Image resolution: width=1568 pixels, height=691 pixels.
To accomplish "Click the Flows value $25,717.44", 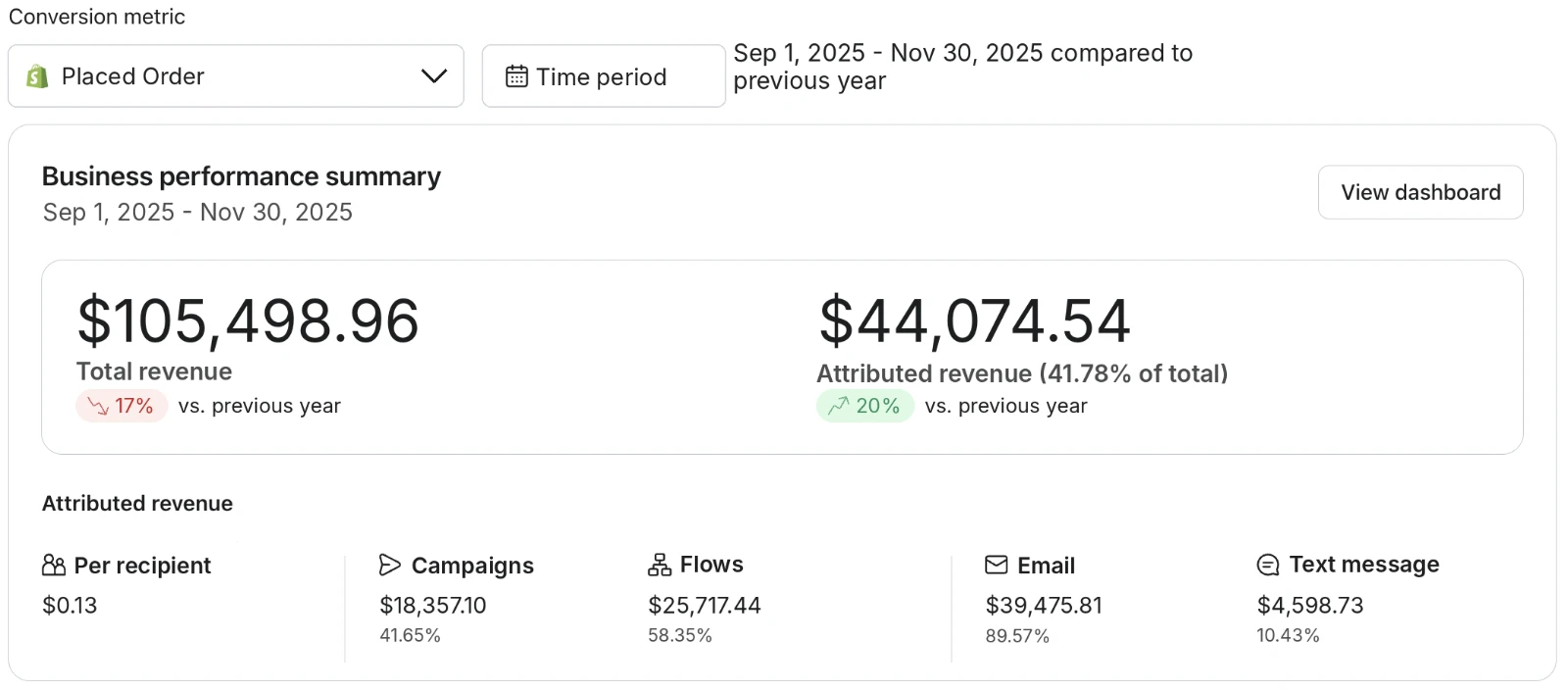I will click(x=705, y=606).
